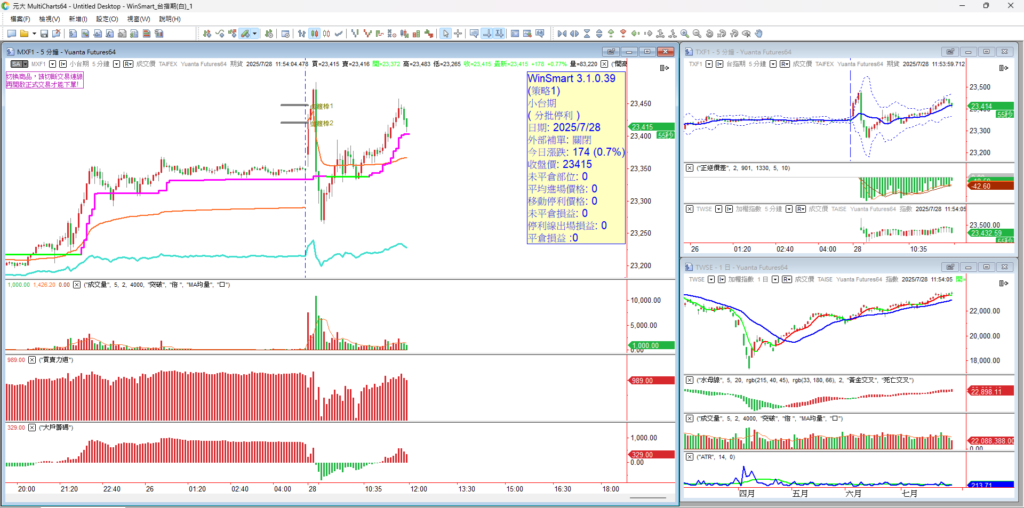Toggle the X box before ATR indicator

690,456
